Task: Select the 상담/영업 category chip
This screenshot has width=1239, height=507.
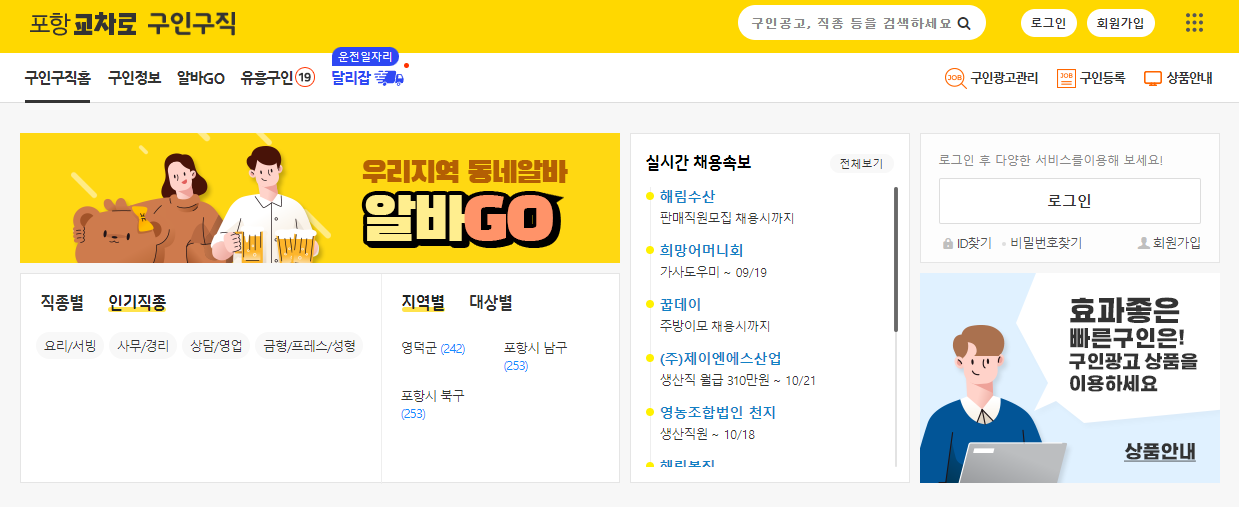Action: tap(216, 346)
